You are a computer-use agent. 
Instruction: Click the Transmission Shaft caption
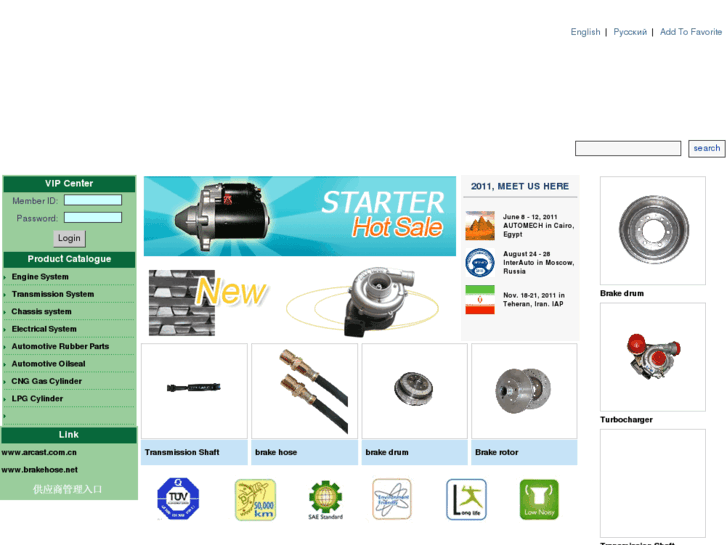[x=182, y=452]
